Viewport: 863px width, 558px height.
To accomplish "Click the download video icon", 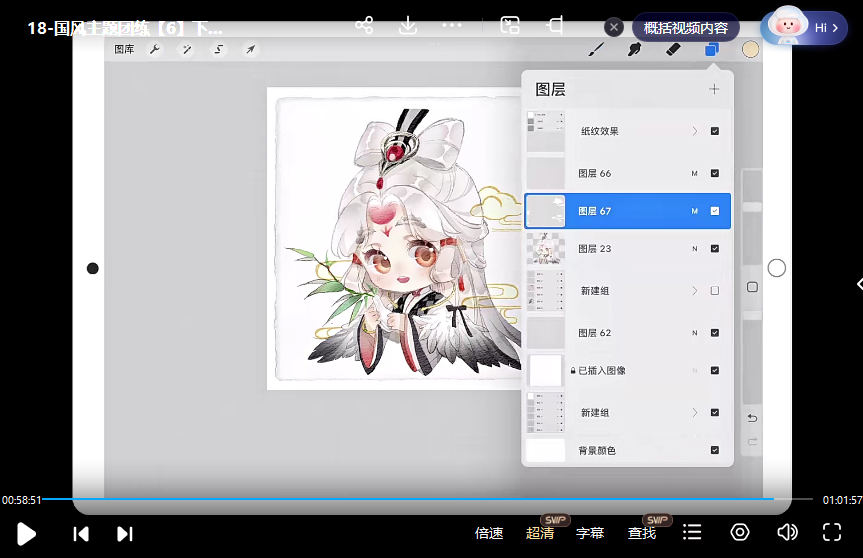I will tap(408, 25).
